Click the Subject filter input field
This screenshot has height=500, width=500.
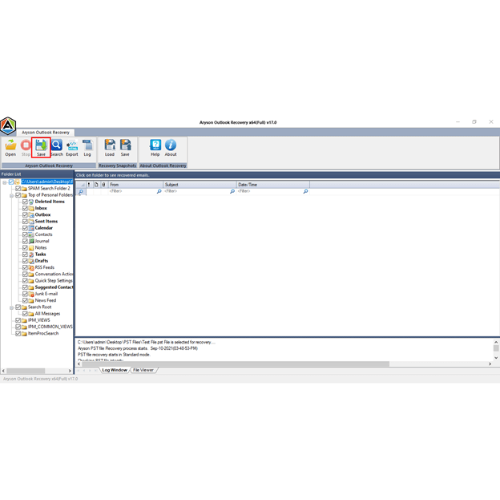click(197, 191)
